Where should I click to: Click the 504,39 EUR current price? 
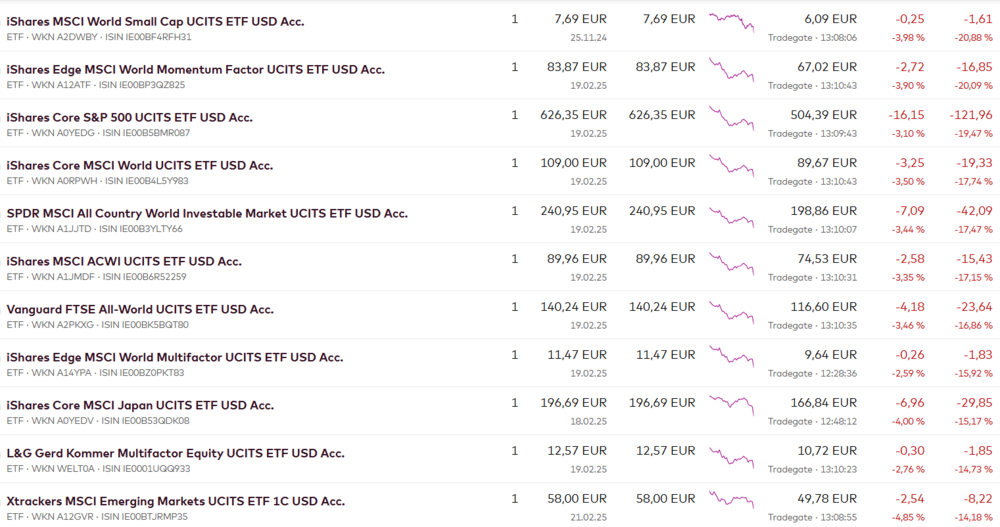[823, 115]
